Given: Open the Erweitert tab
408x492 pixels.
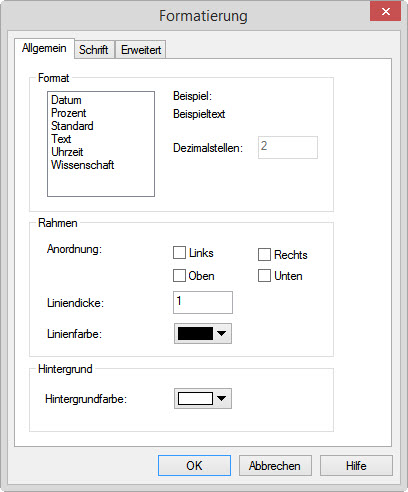Looking at the screenshot, I should click(x=141, y=50).
